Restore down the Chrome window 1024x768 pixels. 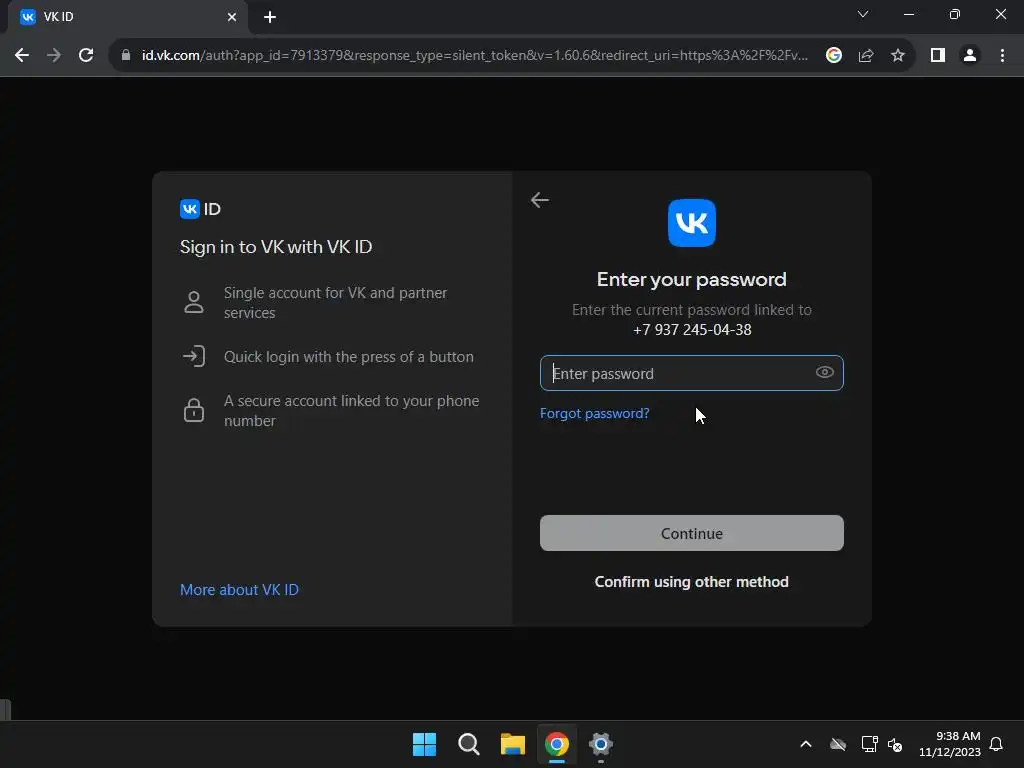pyautogui.click(x=955, y=14)
